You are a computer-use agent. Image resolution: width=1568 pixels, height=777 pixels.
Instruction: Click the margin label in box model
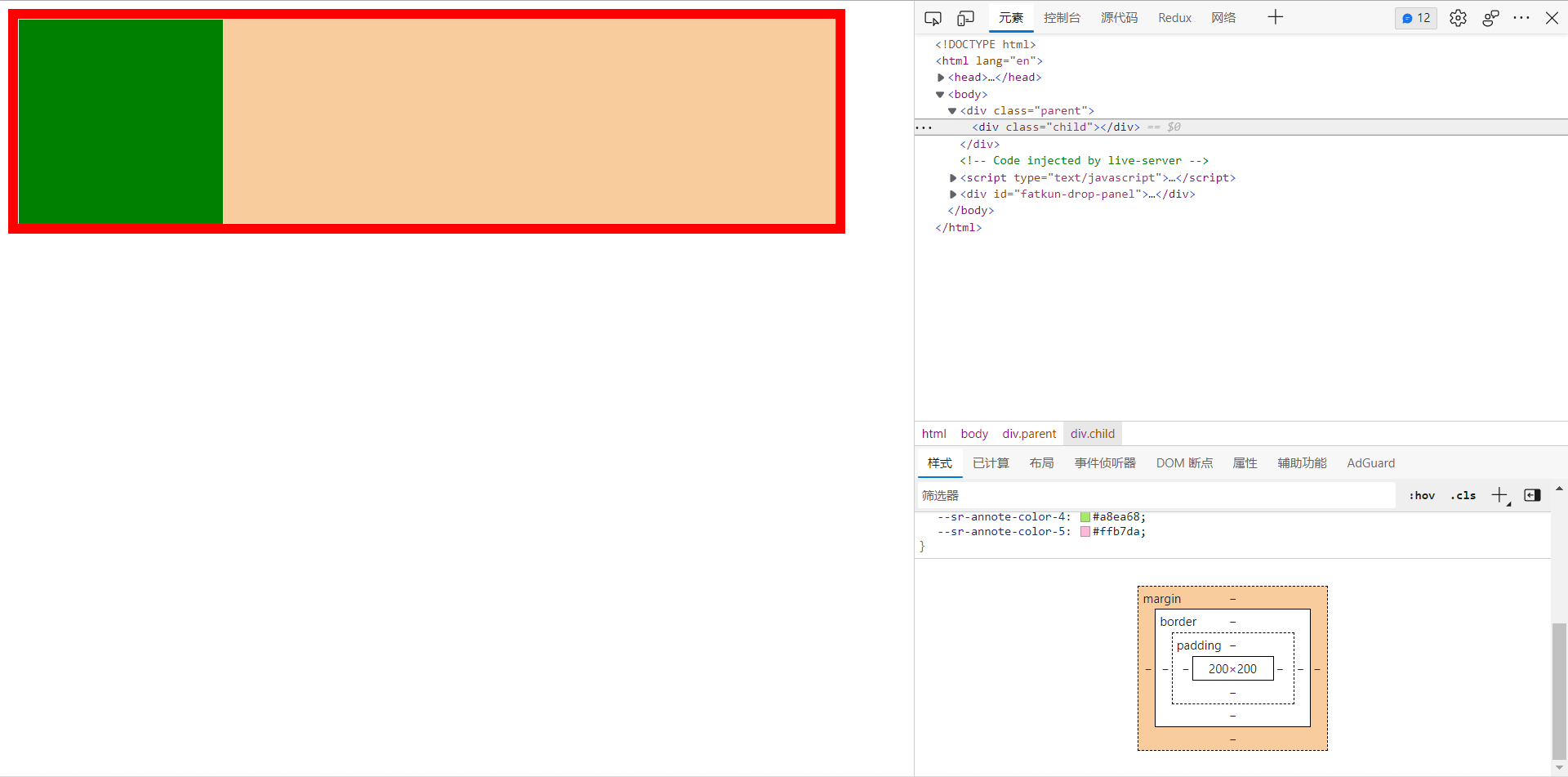coord(1161,599)
